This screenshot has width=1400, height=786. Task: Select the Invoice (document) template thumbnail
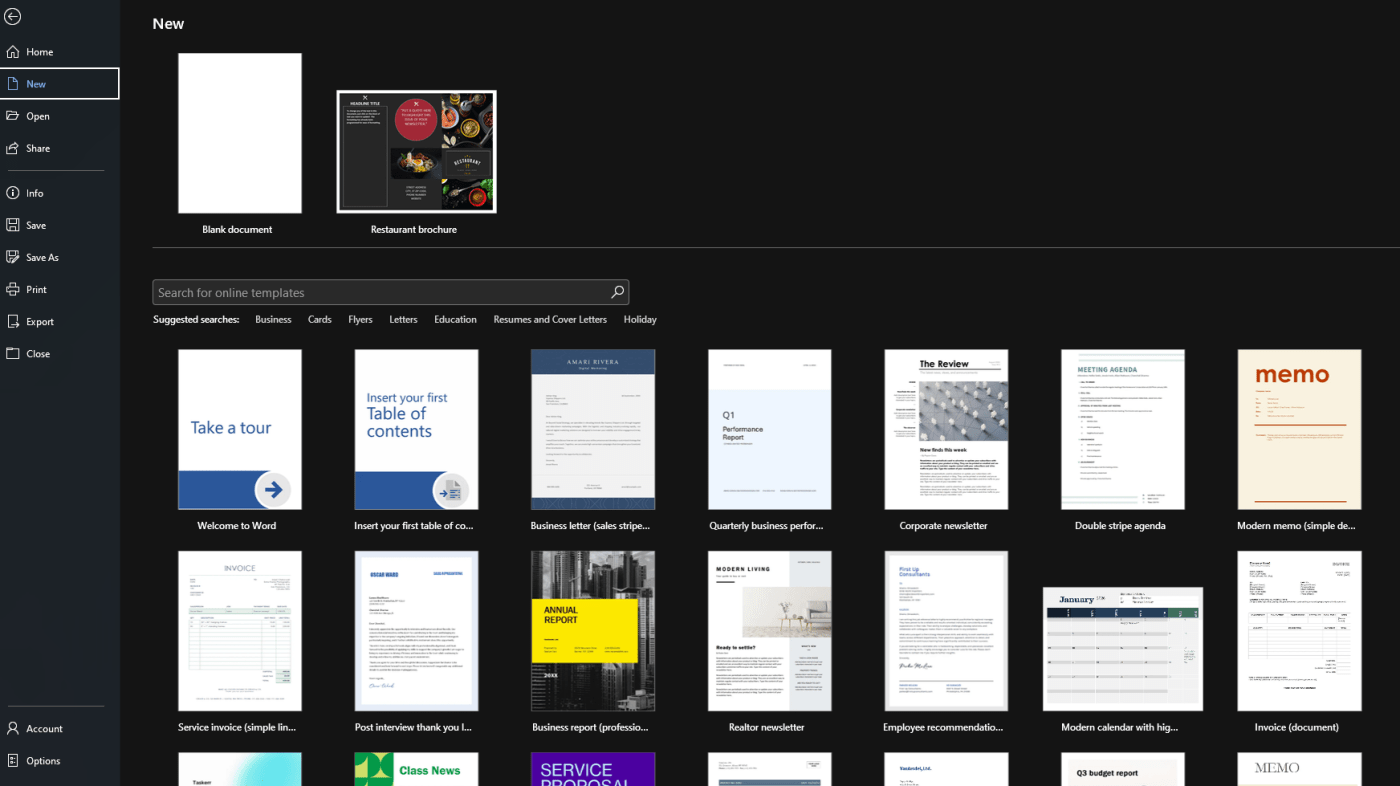1299,631
